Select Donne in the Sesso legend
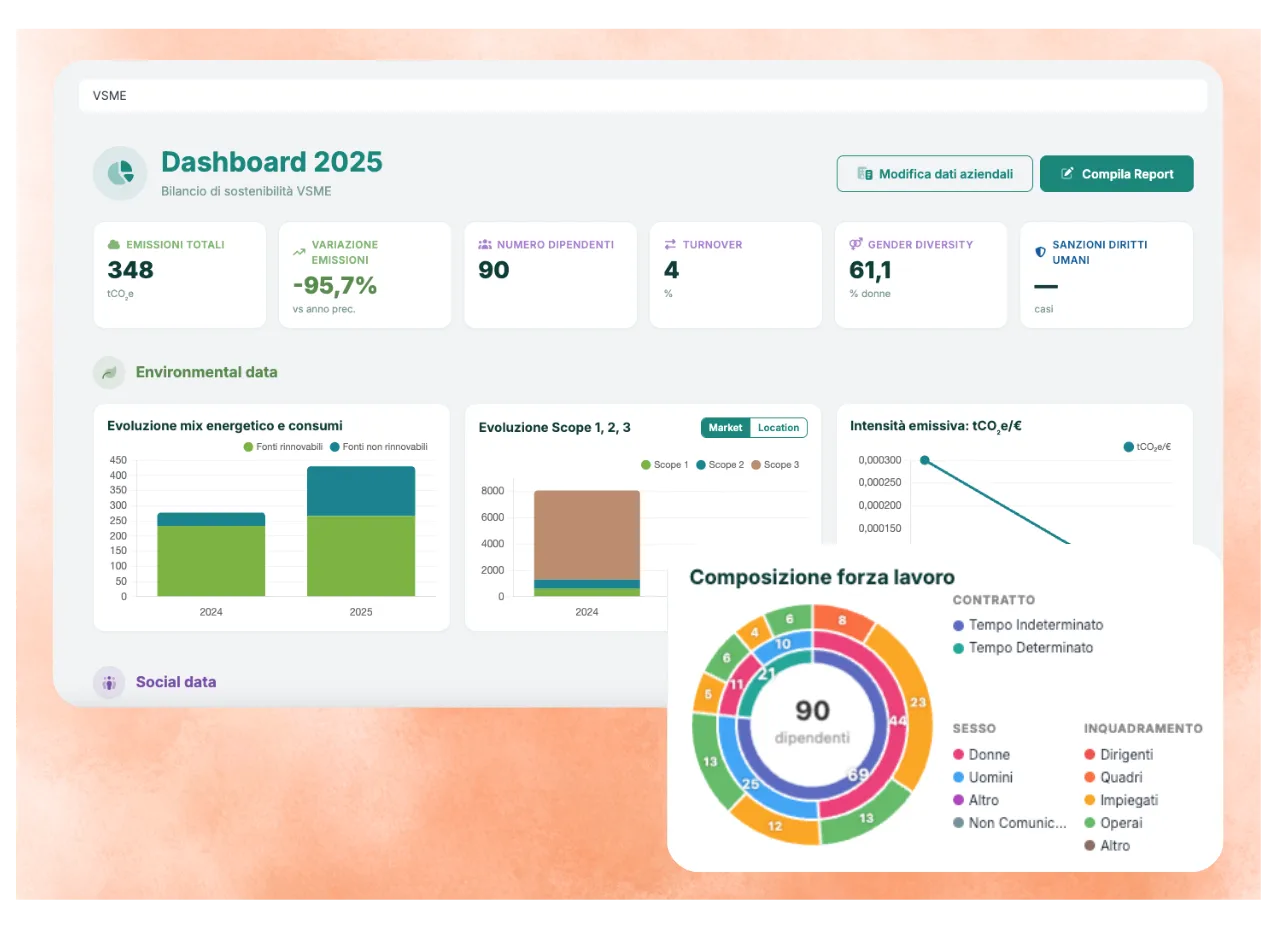 pos(981,755)
